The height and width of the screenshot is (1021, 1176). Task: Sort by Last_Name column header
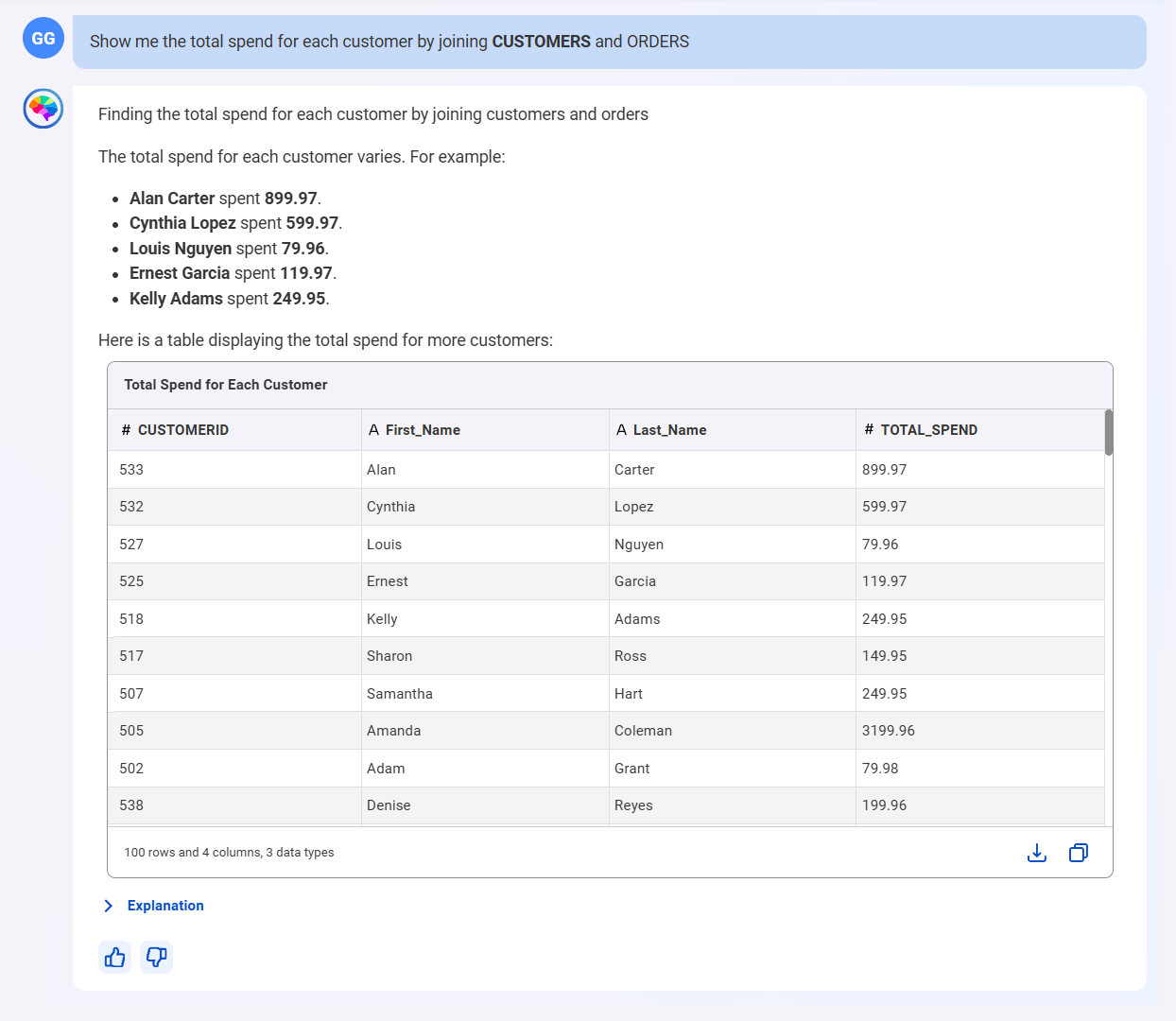[733, 430]
